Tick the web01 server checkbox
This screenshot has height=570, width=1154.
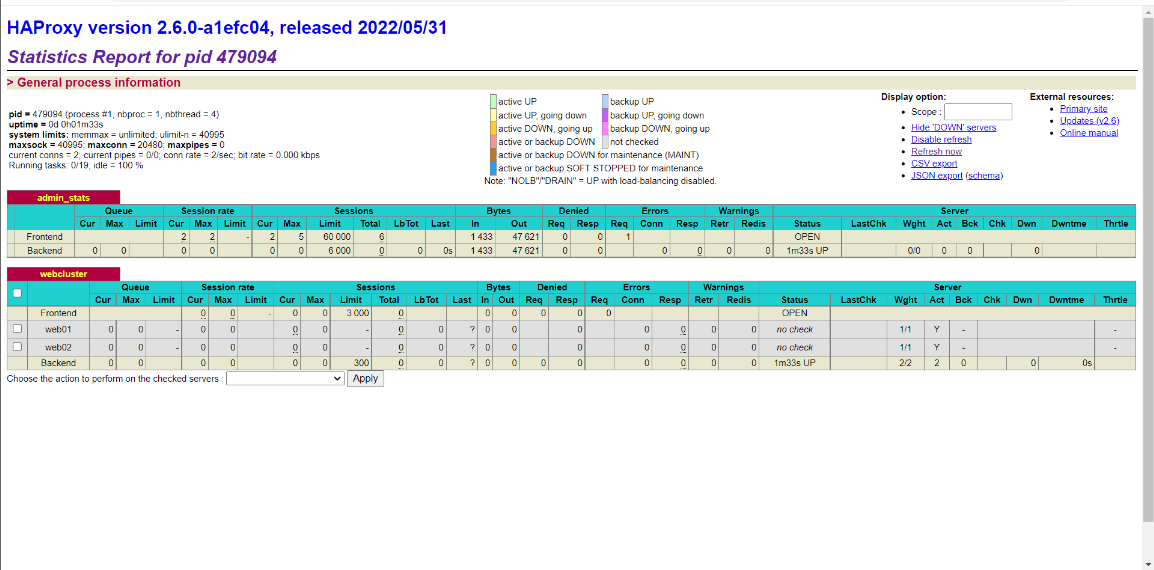[x=18, y=328]
